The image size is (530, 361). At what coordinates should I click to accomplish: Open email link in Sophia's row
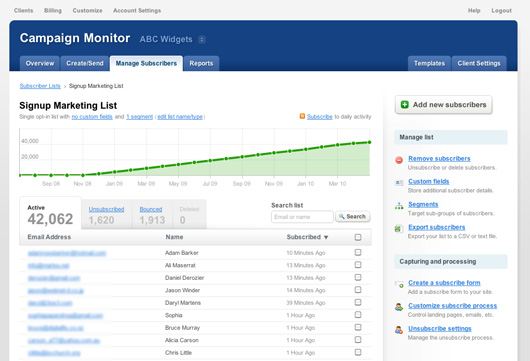(x=65, y=315)
